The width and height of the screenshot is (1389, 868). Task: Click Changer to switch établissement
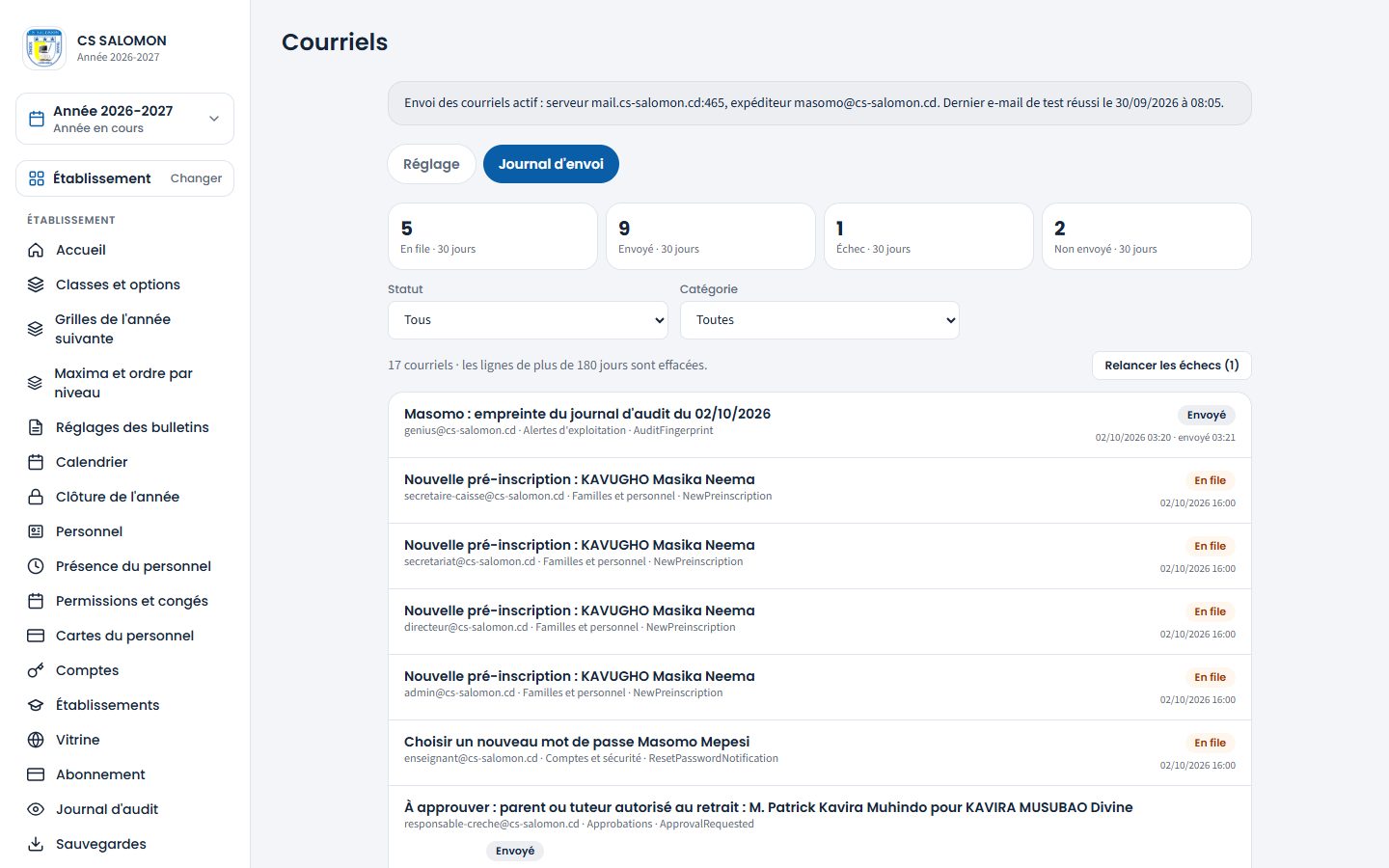[x=196, y=178]
